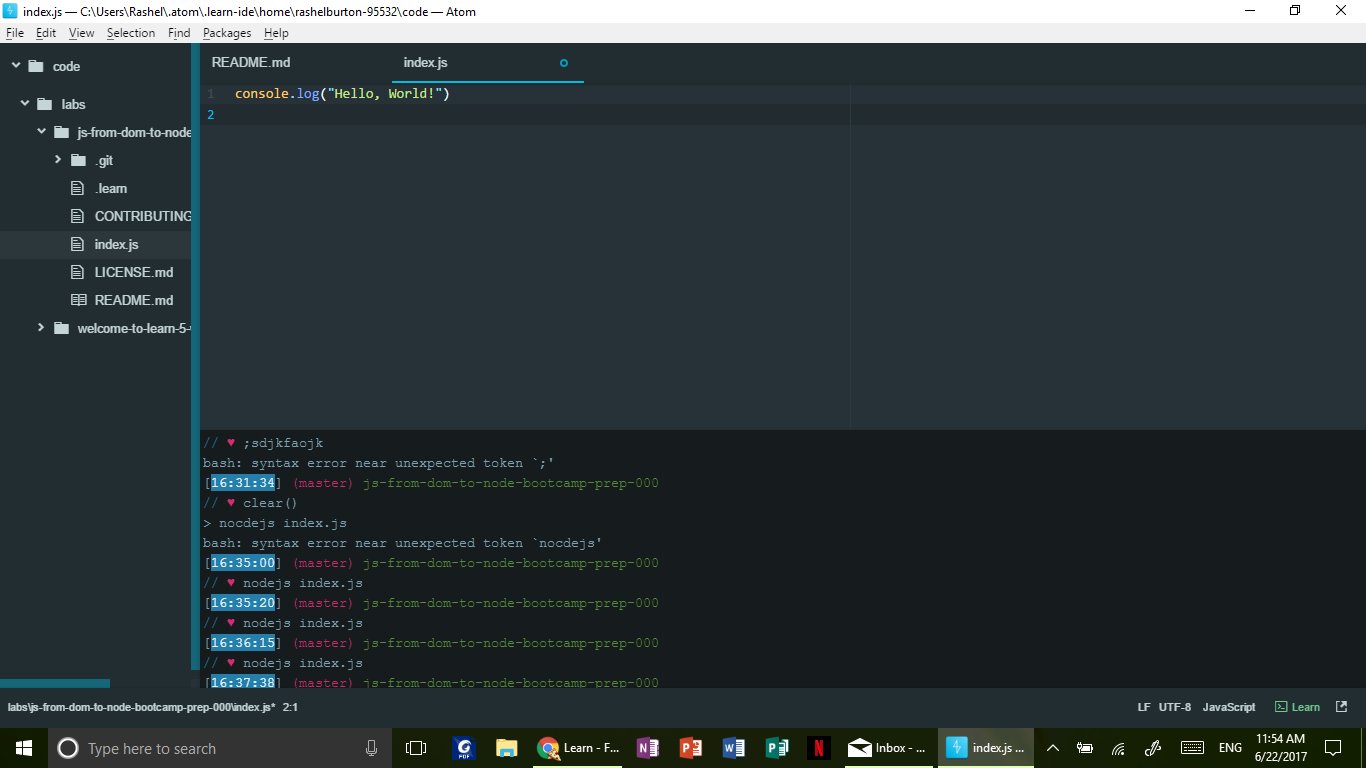Click the taskbar microphone icon
This screenshot has width=1366, height=768.
tap(371, 748)
